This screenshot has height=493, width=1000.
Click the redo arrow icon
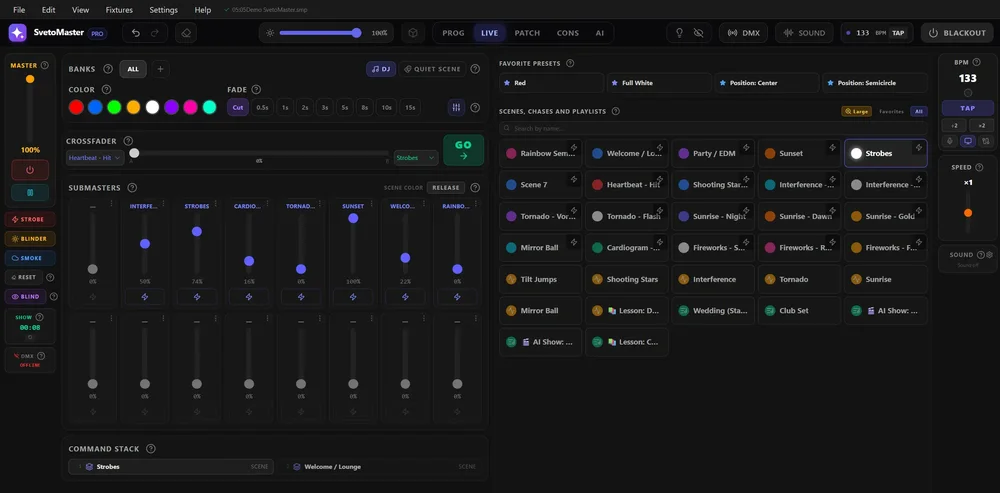pos(154,33)
